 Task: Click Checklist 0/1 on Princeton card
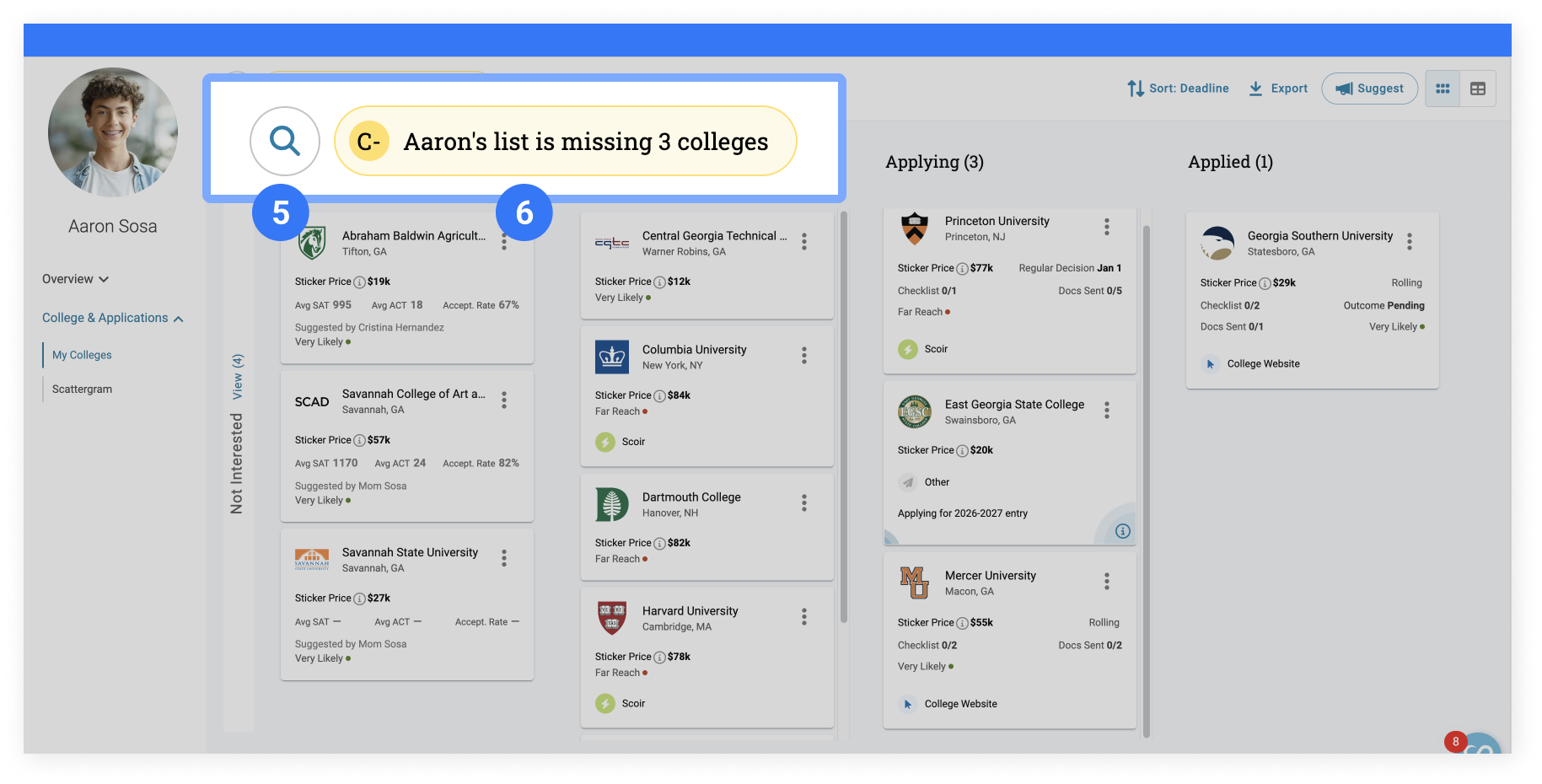pos(927,291)
